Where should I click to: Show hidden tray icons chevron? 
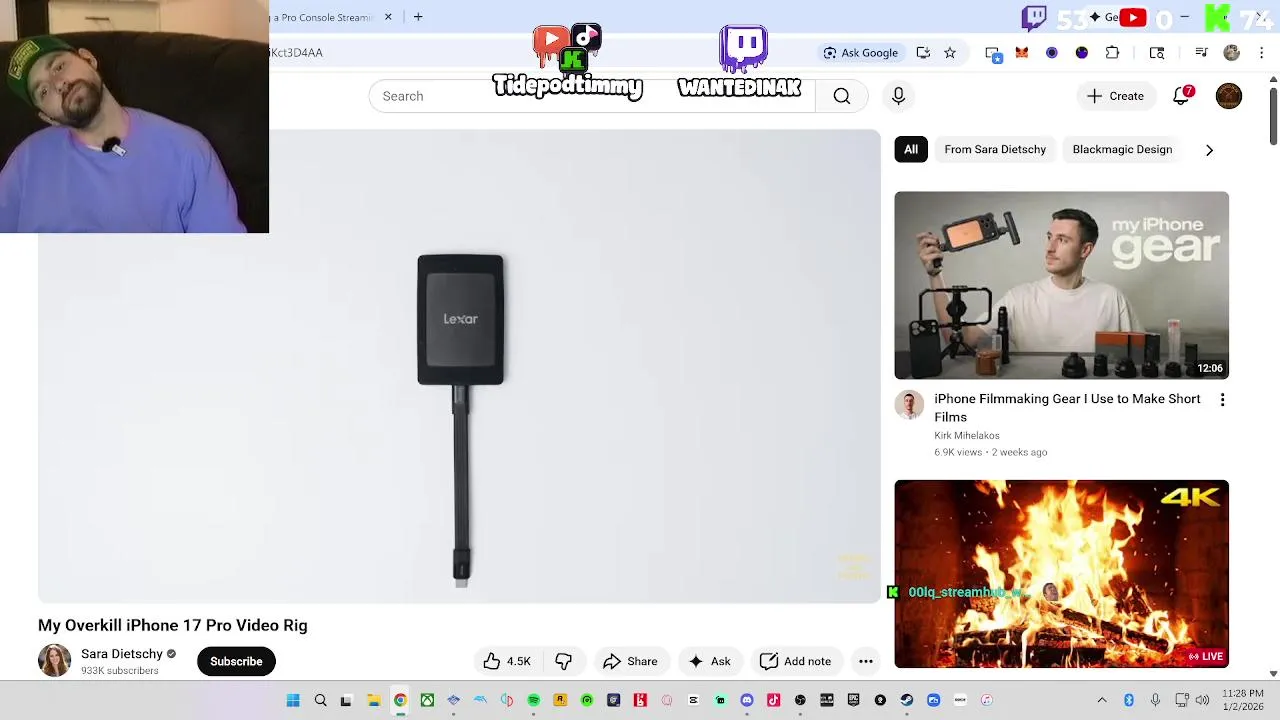pyautogui.click(x=1102, y=700)
